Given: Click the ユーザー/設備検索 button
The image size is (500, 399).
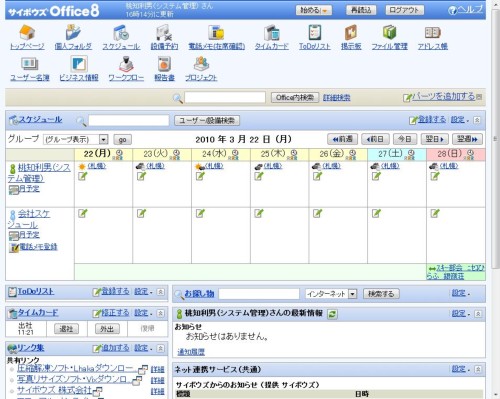Looking at the screenshot, I should point(207,120).
